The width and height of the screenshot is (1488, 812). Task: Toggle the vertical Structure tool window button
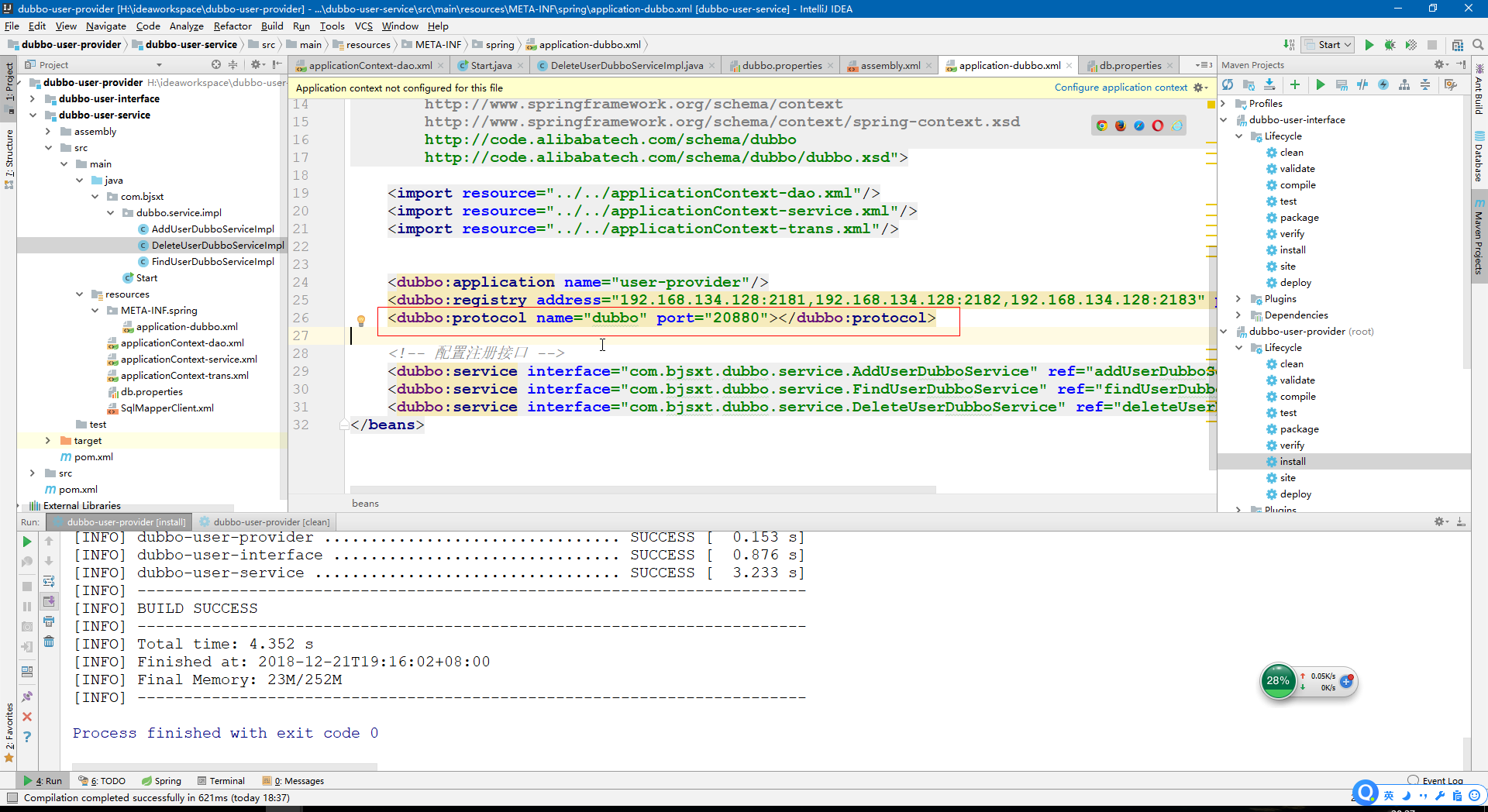pyautogui.click(x=9, y=160)
